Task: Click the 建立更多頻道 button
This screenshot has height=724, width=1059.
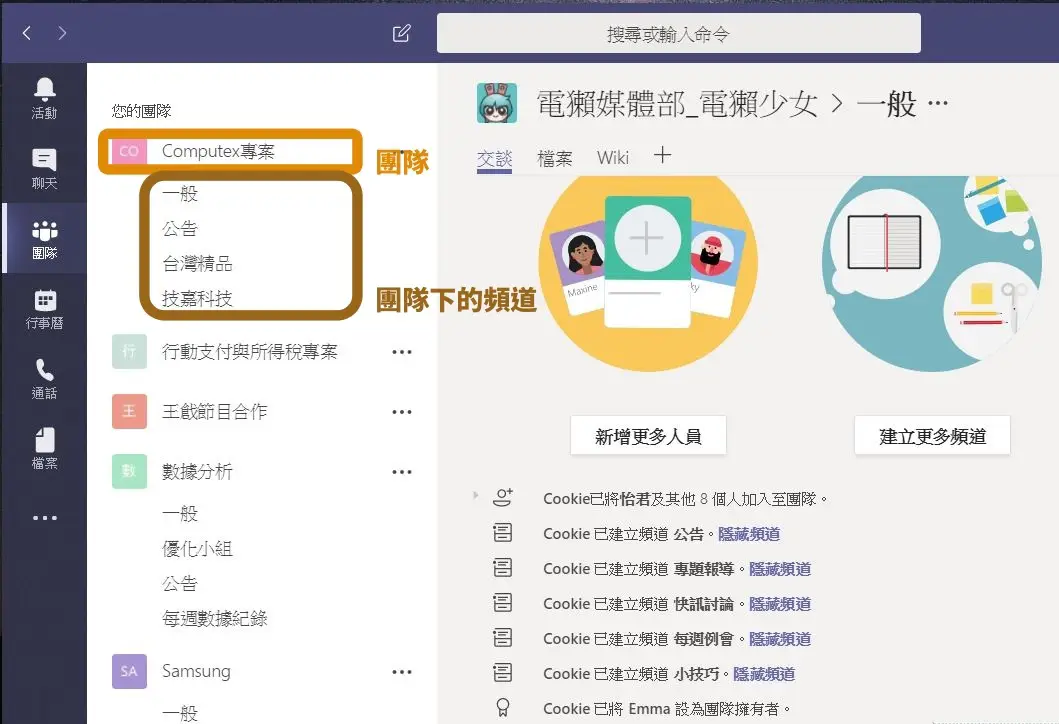Action: (932, 435)
